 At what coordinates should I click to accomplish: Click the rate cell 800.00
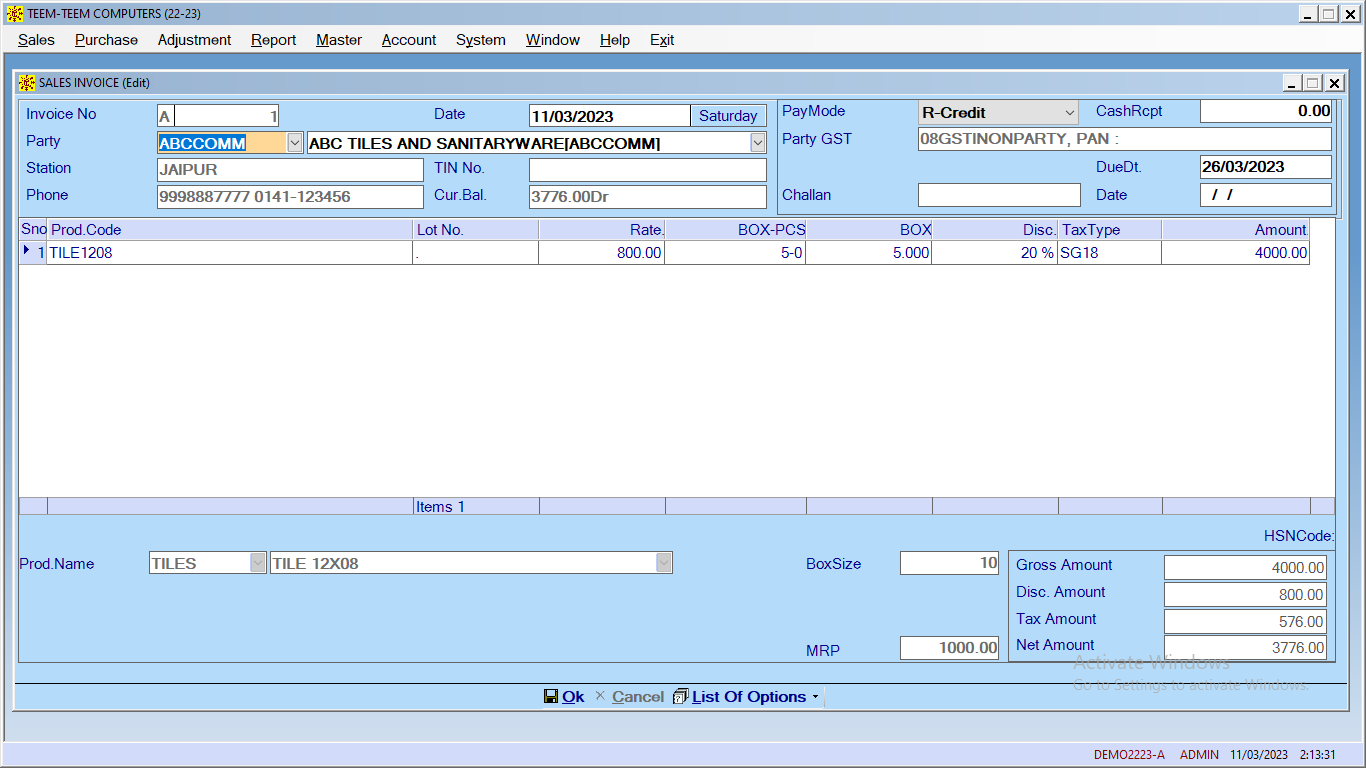(x=602, y=253)
